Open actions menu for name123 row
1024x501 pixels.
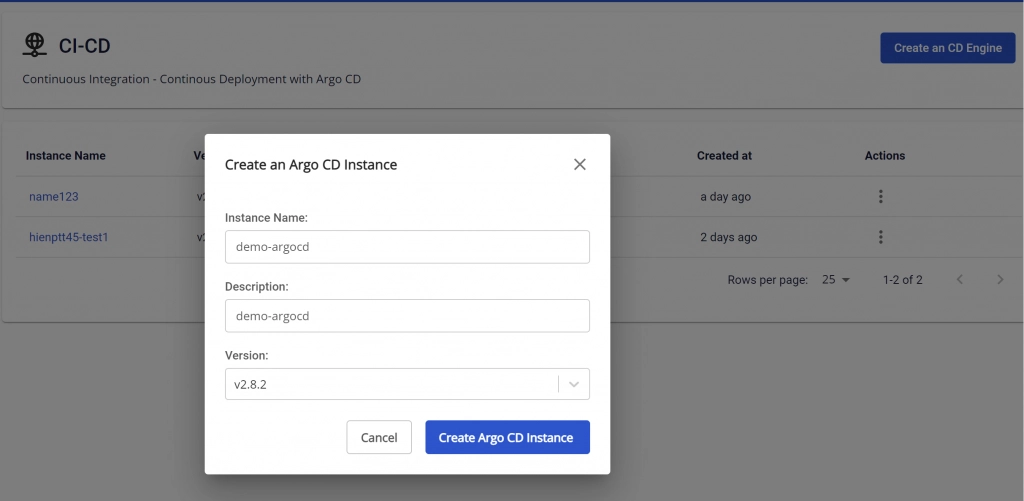[880, 196]
